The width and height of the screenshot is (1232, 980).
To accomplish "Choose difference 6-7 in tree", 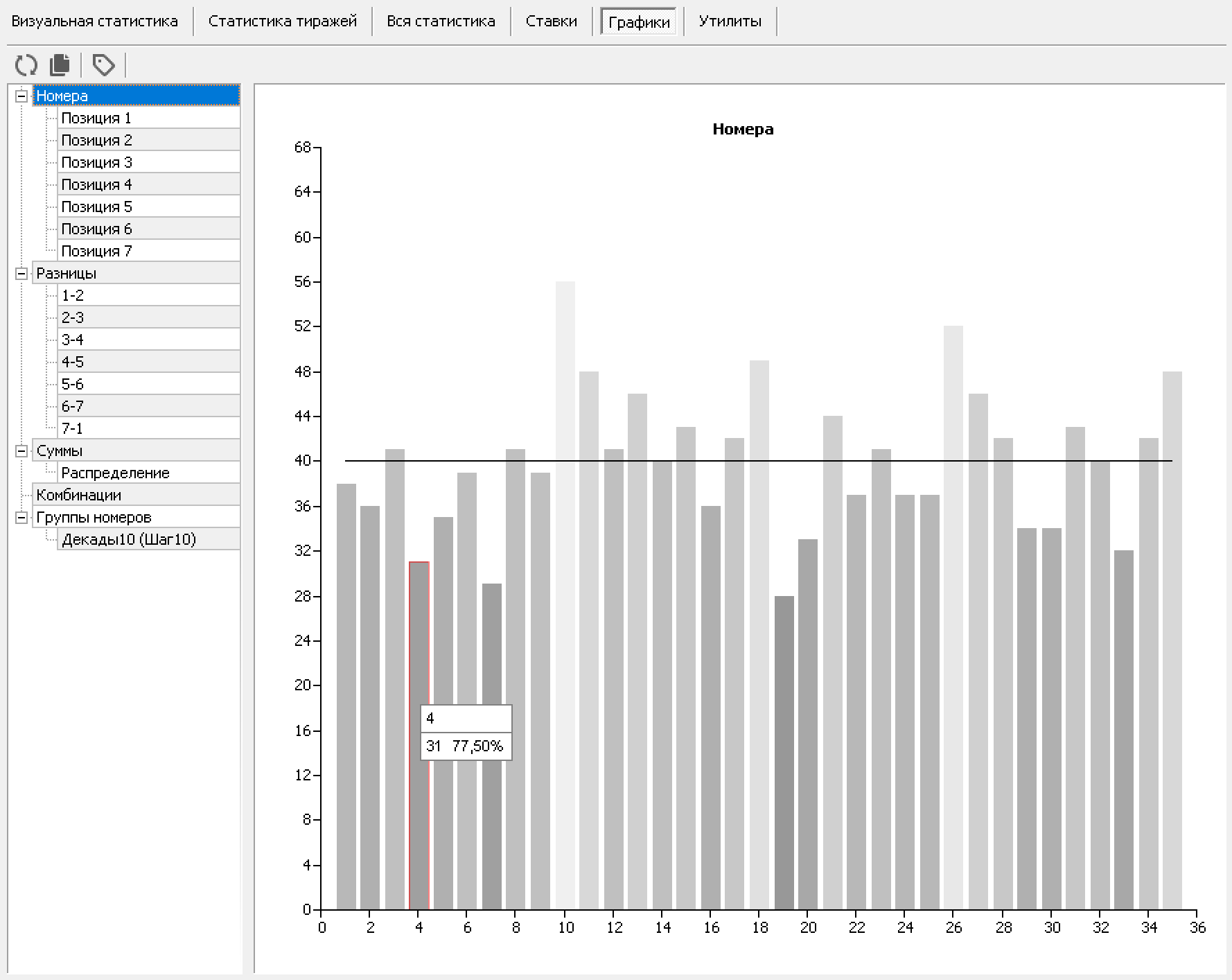I will pyautogui.click(x=149, y=406).
